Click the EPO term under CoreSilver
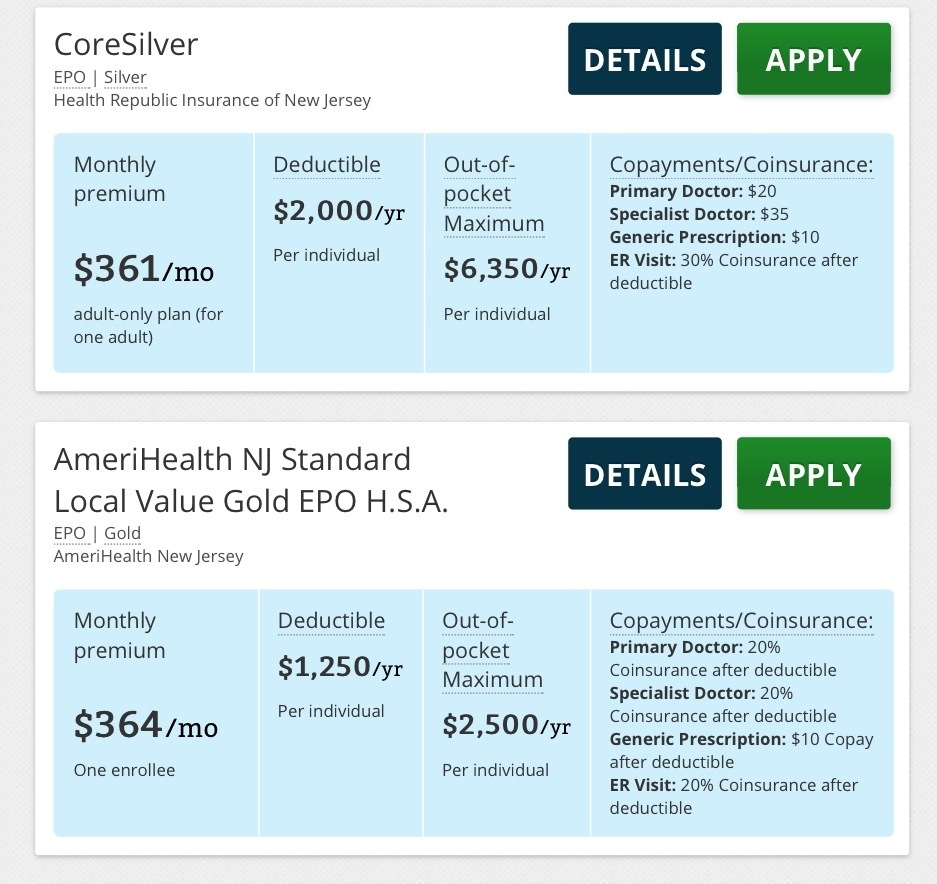 point(69,77)
